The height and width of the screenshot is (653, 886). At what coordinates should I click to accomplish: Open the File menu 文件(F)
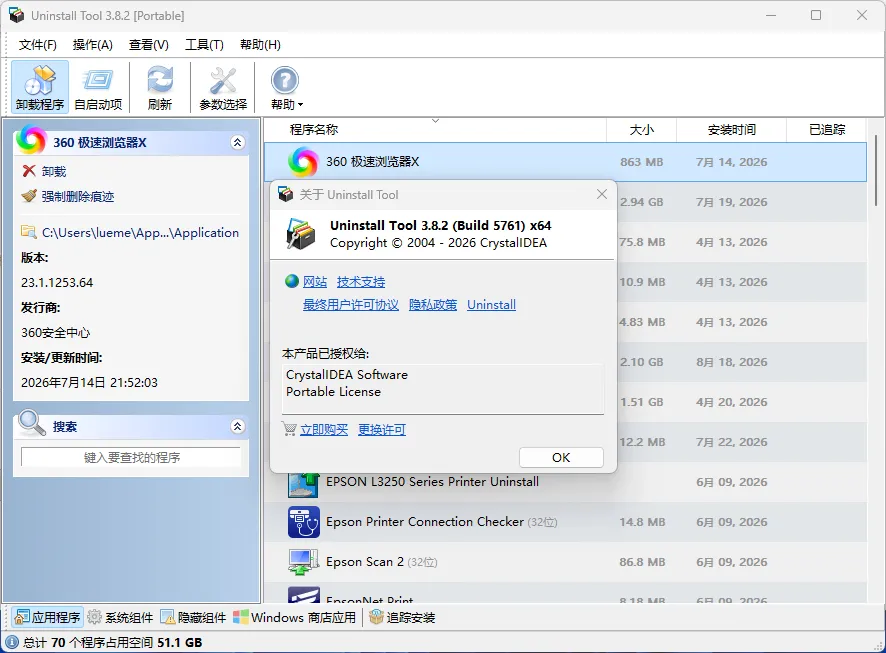point(38,45)
